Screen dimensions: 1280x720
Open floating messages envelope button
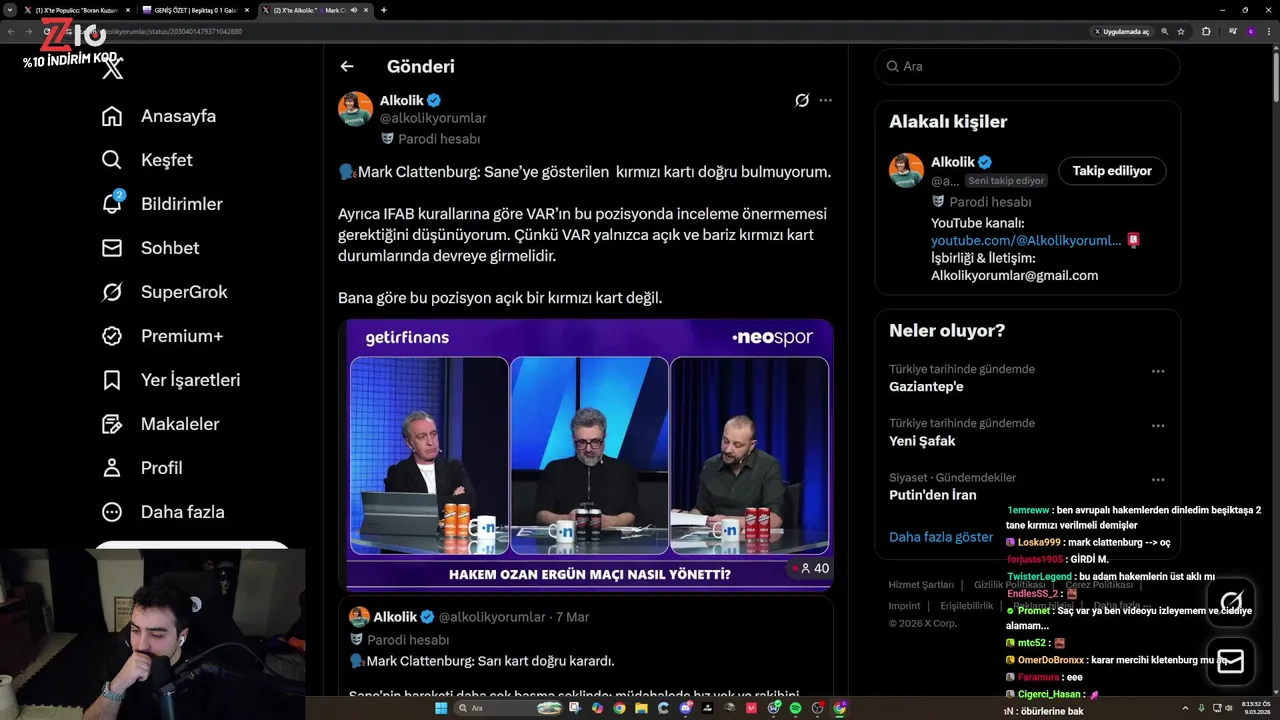(1231, 662)
